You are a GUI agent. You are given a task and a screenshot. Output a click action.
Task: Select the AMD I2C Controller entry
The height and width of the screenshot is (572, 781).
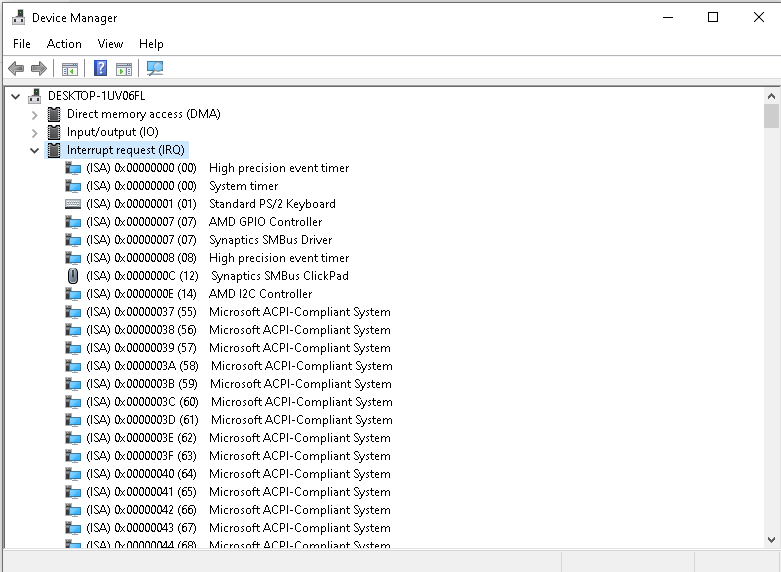coord(260,294)
